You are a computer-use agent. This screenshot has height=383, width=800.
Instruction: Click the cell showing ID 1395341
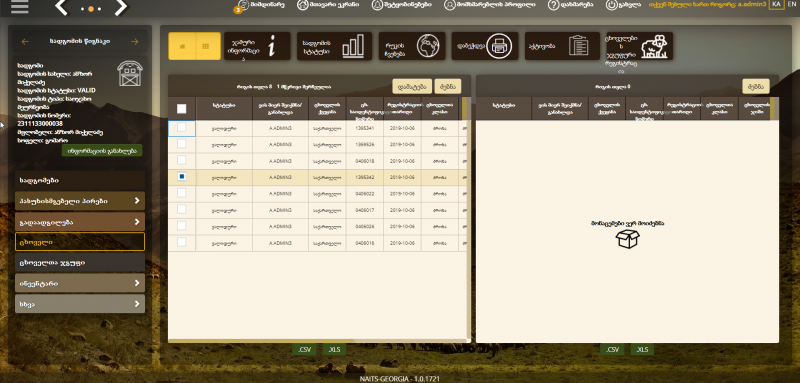click(x=365, y=129)
